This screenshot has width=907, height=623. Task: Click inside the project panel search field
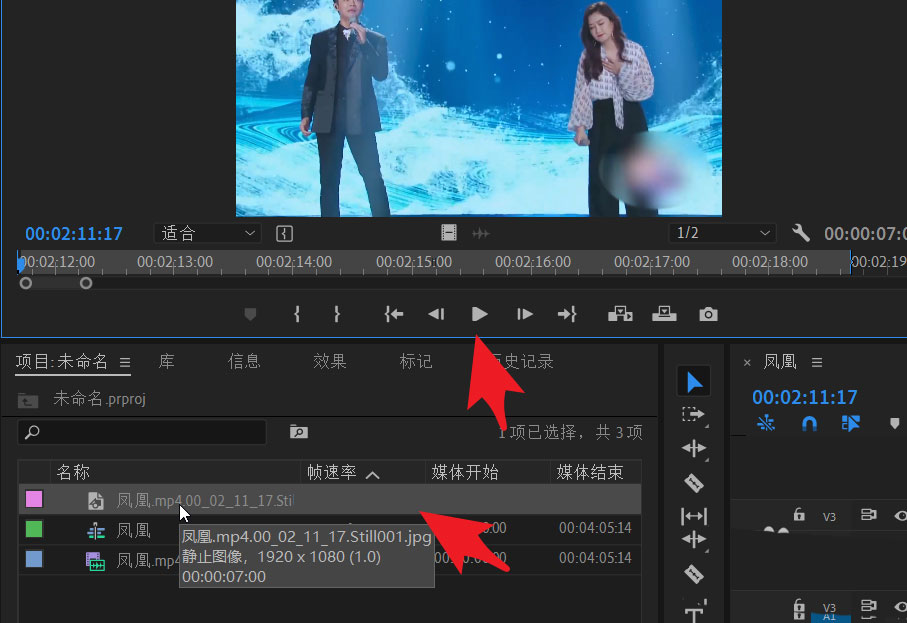[x=140, y=432]
